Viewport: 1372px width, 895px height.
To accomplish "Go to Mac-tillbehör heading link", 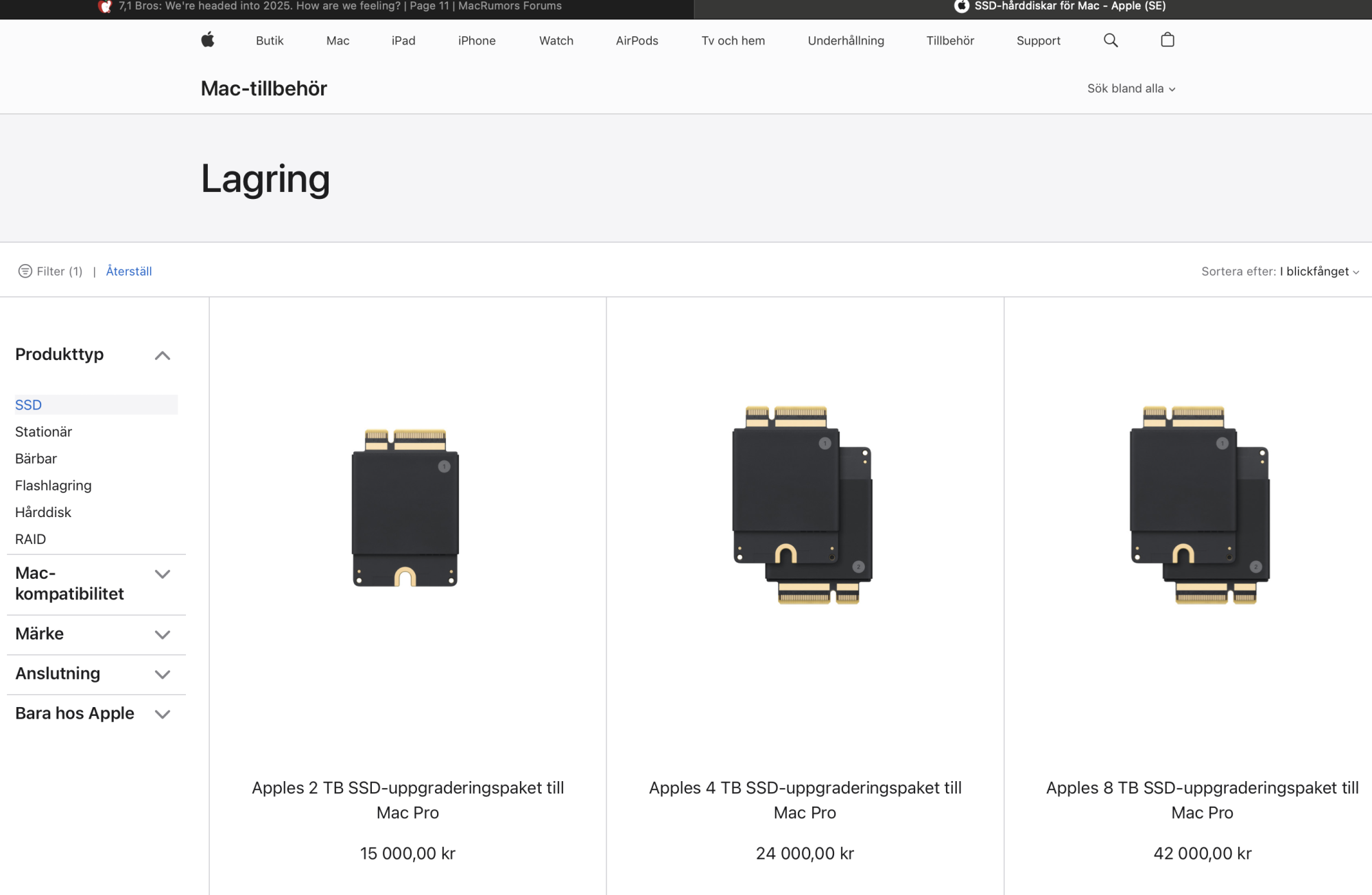I will tap(264, 88).
